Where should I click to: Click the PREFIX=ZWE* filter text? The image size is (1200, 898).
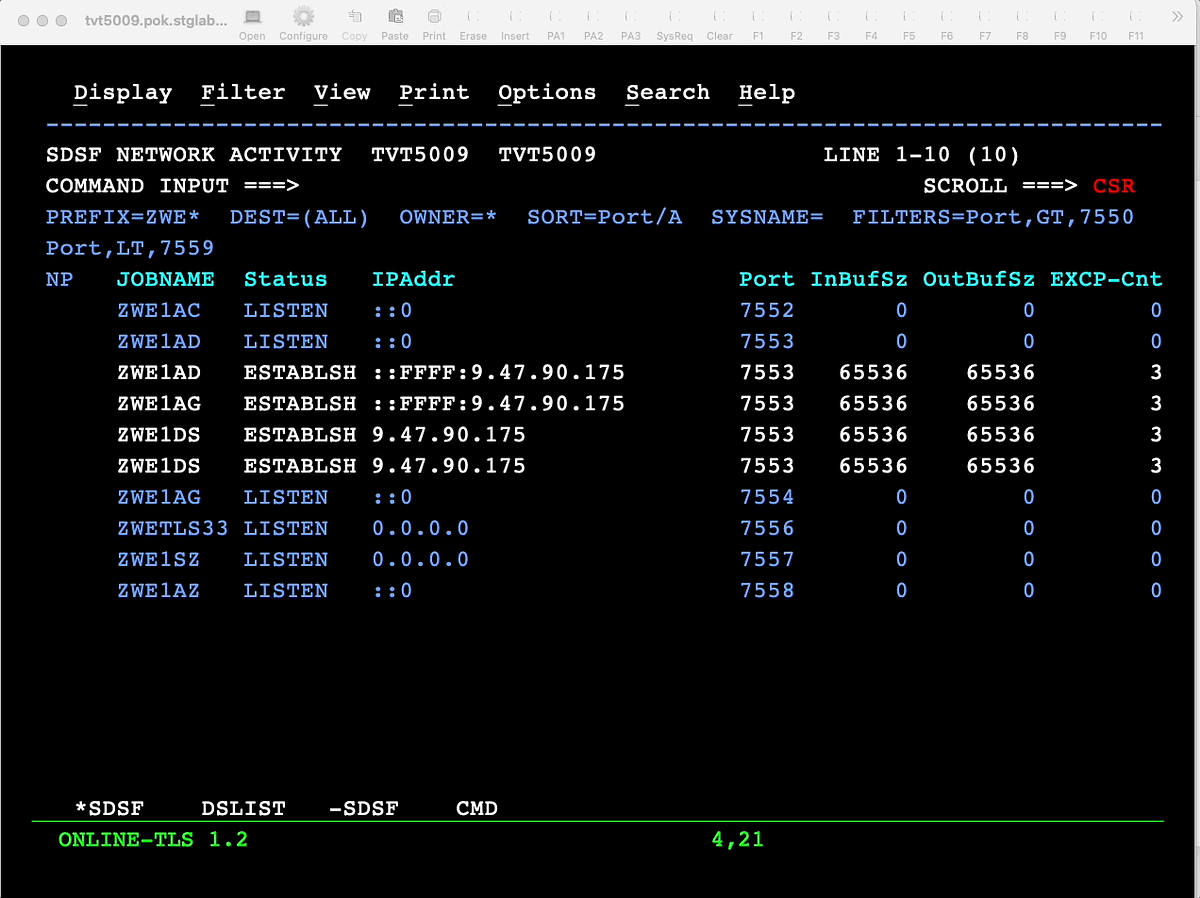click(123, 217)
